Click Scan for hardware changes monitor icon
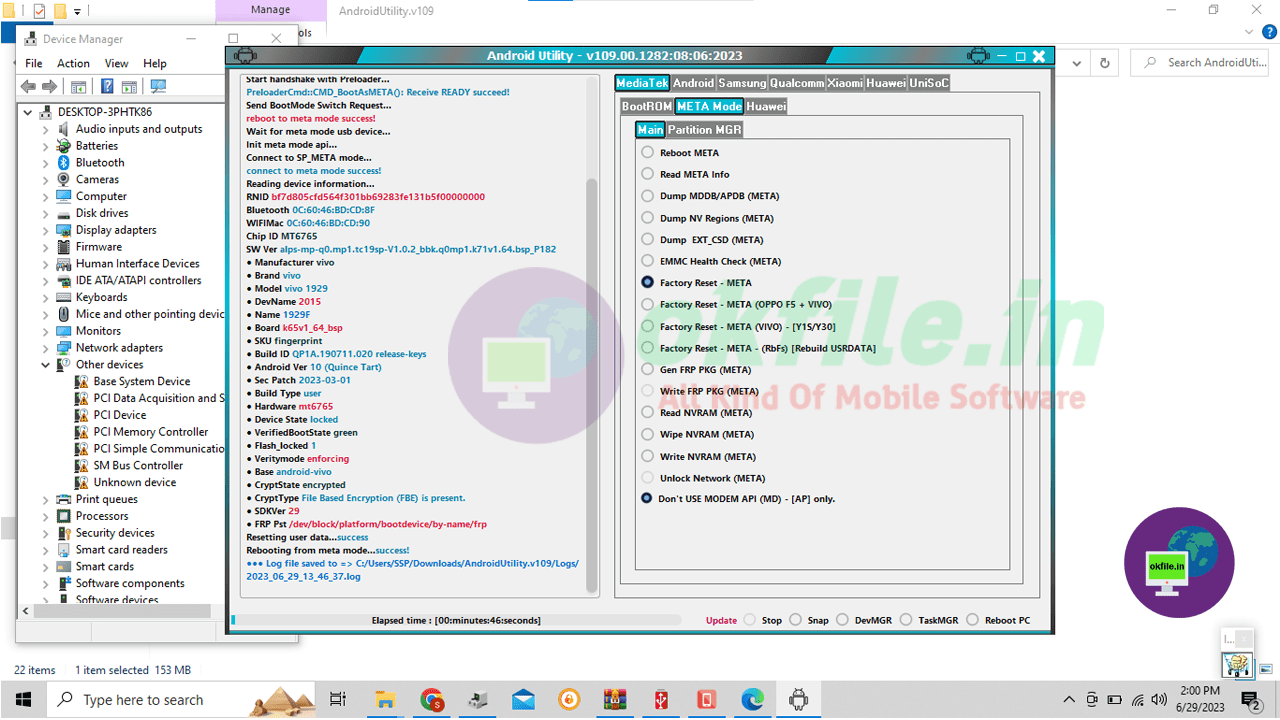 pyautogui.click(x=158, y=87)
